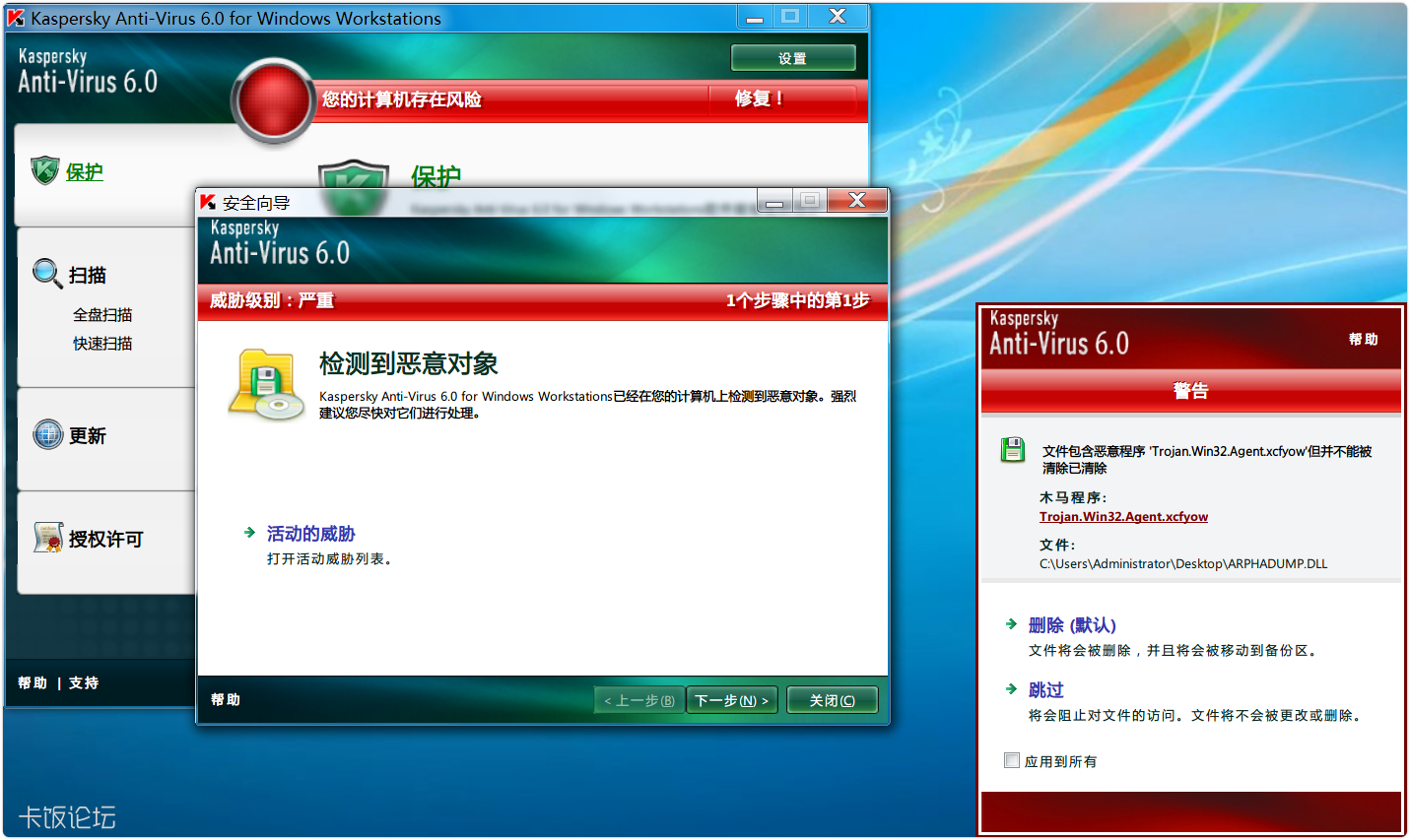Click the 设置 settings button
This screenshot has height=840, width=1410.
[x=793, y=58]
